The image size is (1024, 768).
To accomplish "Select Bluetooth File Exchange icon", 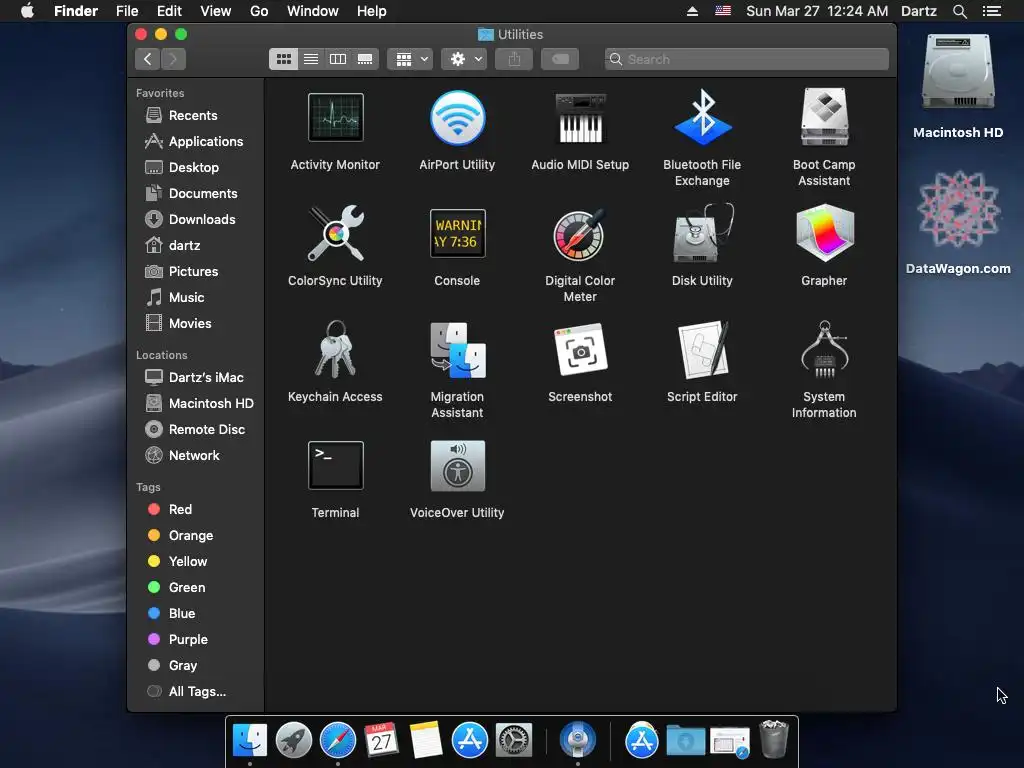I will pos(702,118).
